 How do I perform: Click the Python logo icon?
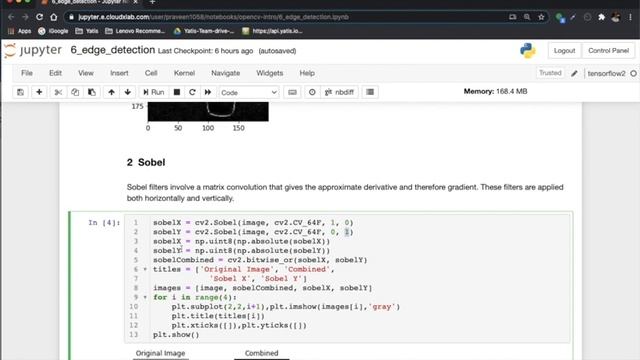point(527,51)
